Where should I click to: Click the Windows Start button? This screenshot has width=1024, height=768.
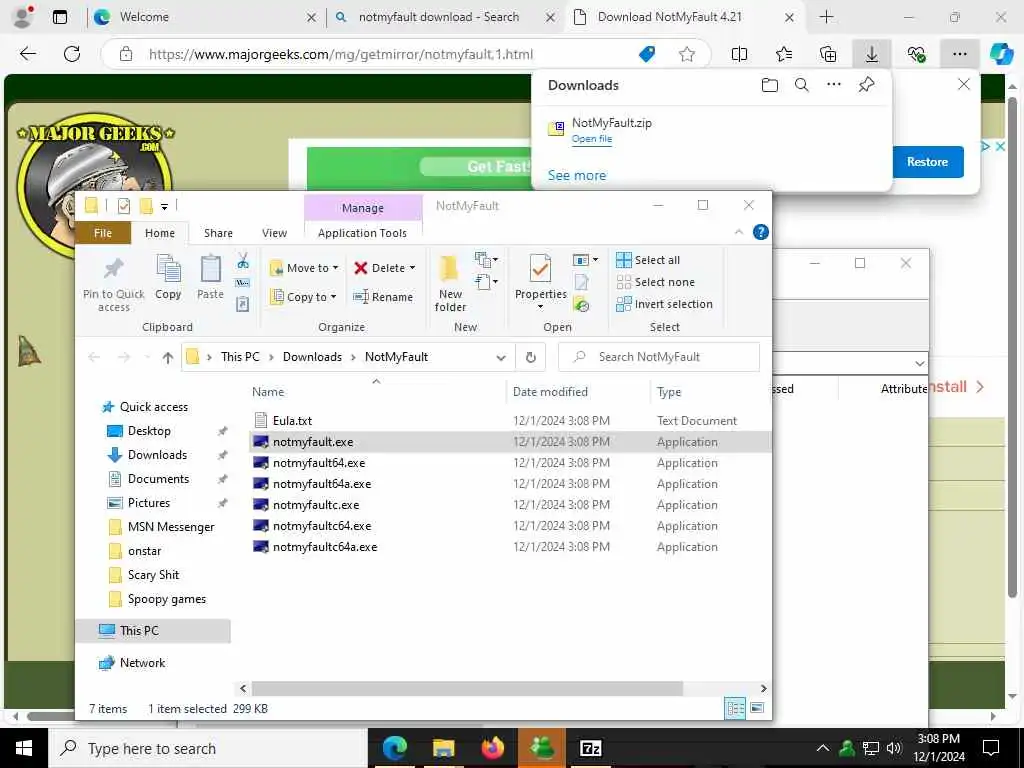point(24,748)
